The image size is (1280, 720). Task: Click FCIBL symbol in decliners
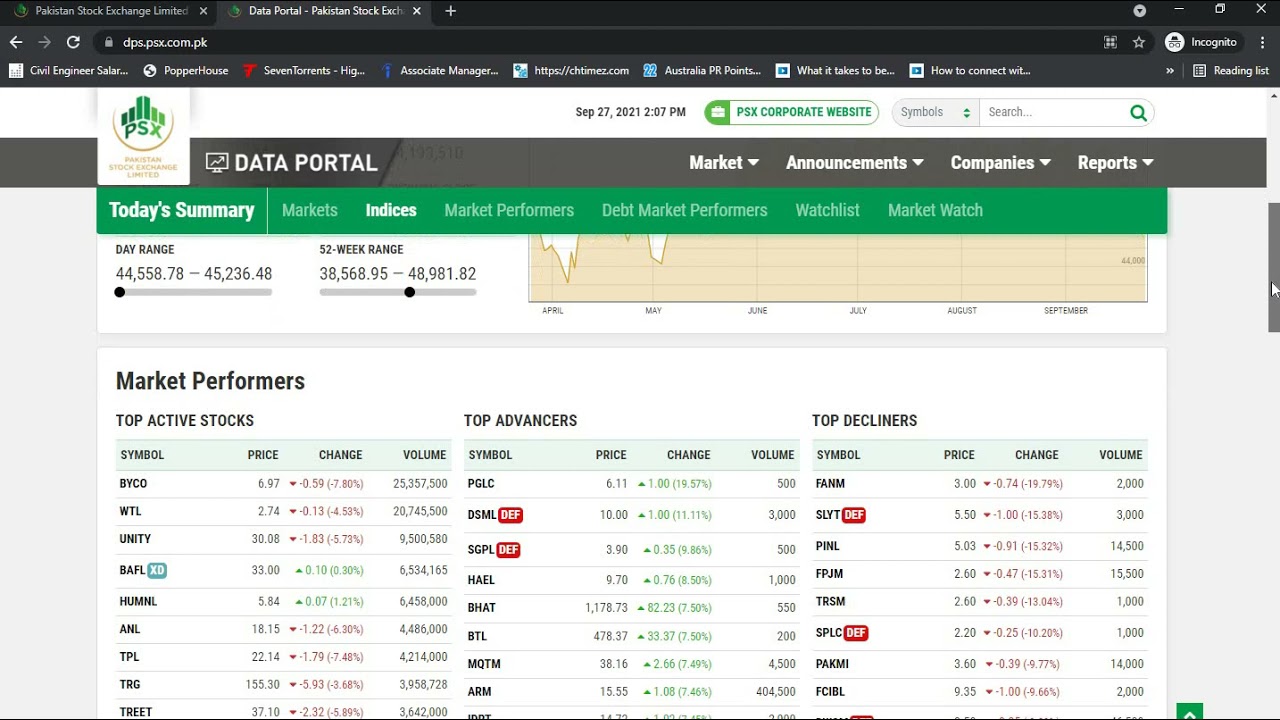[831, 692]
